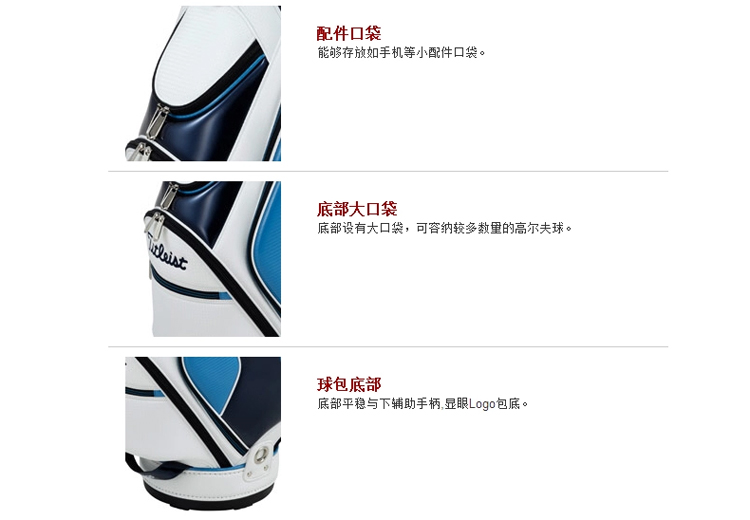Select the description mentioning 下辅助手柄
The height and width of the screenshot is (520, 750).
point(422,404)
